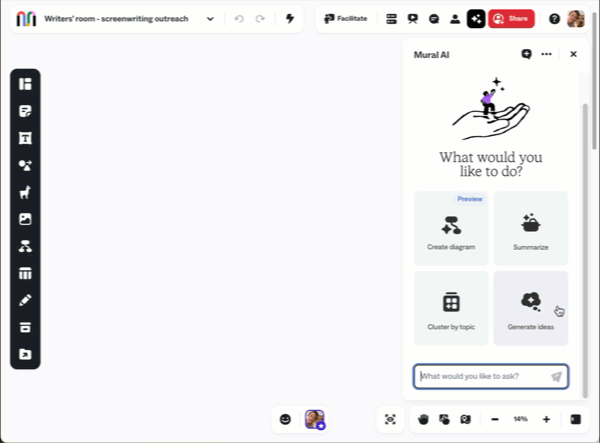Open the Facilitate menu
This screenshot has width=600, height=443.
click(x=346, y=18)
